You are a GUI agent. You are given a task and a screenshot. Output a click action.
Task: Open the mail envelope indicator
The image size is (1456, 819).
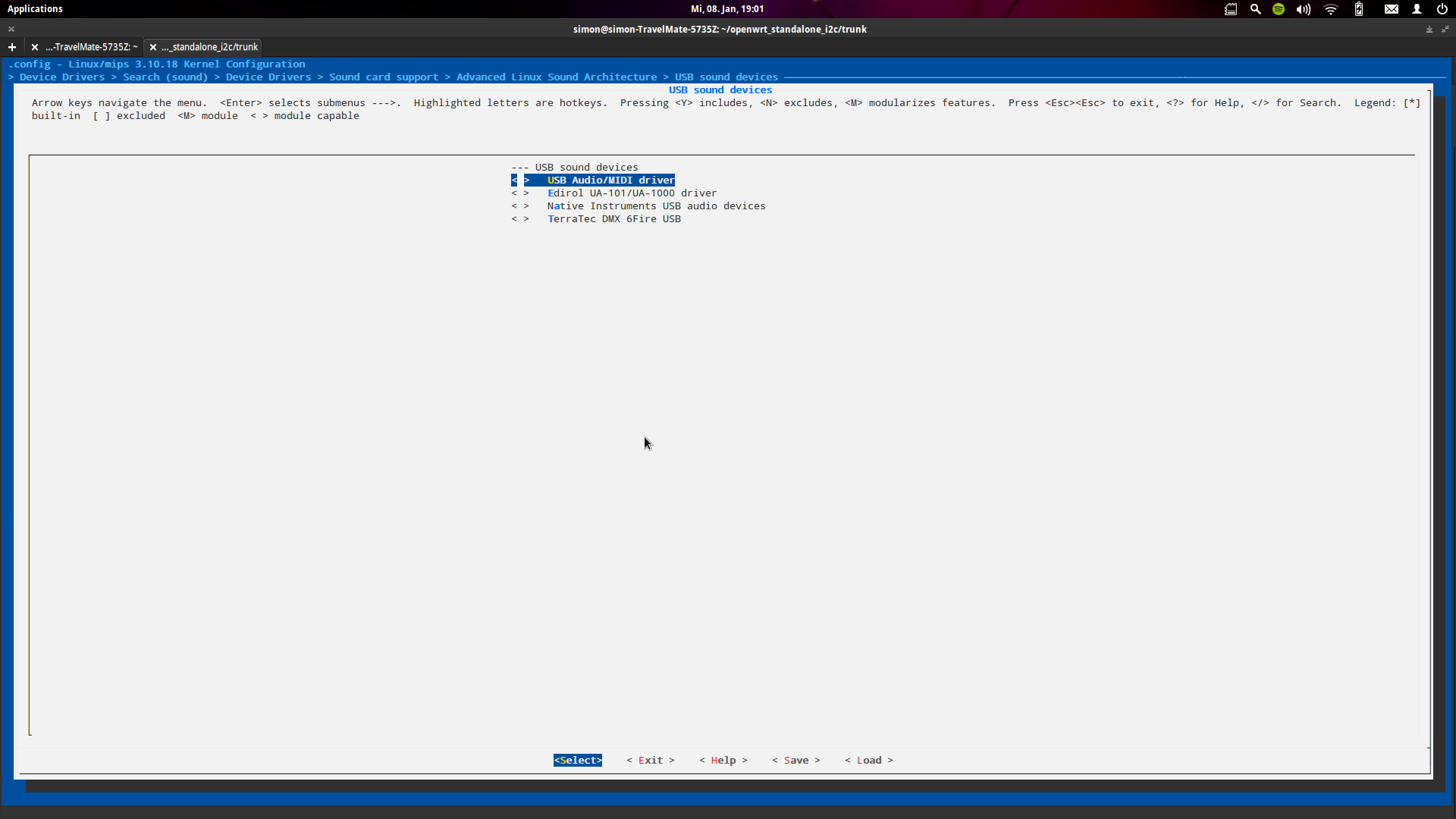[x=1392, y=9]
